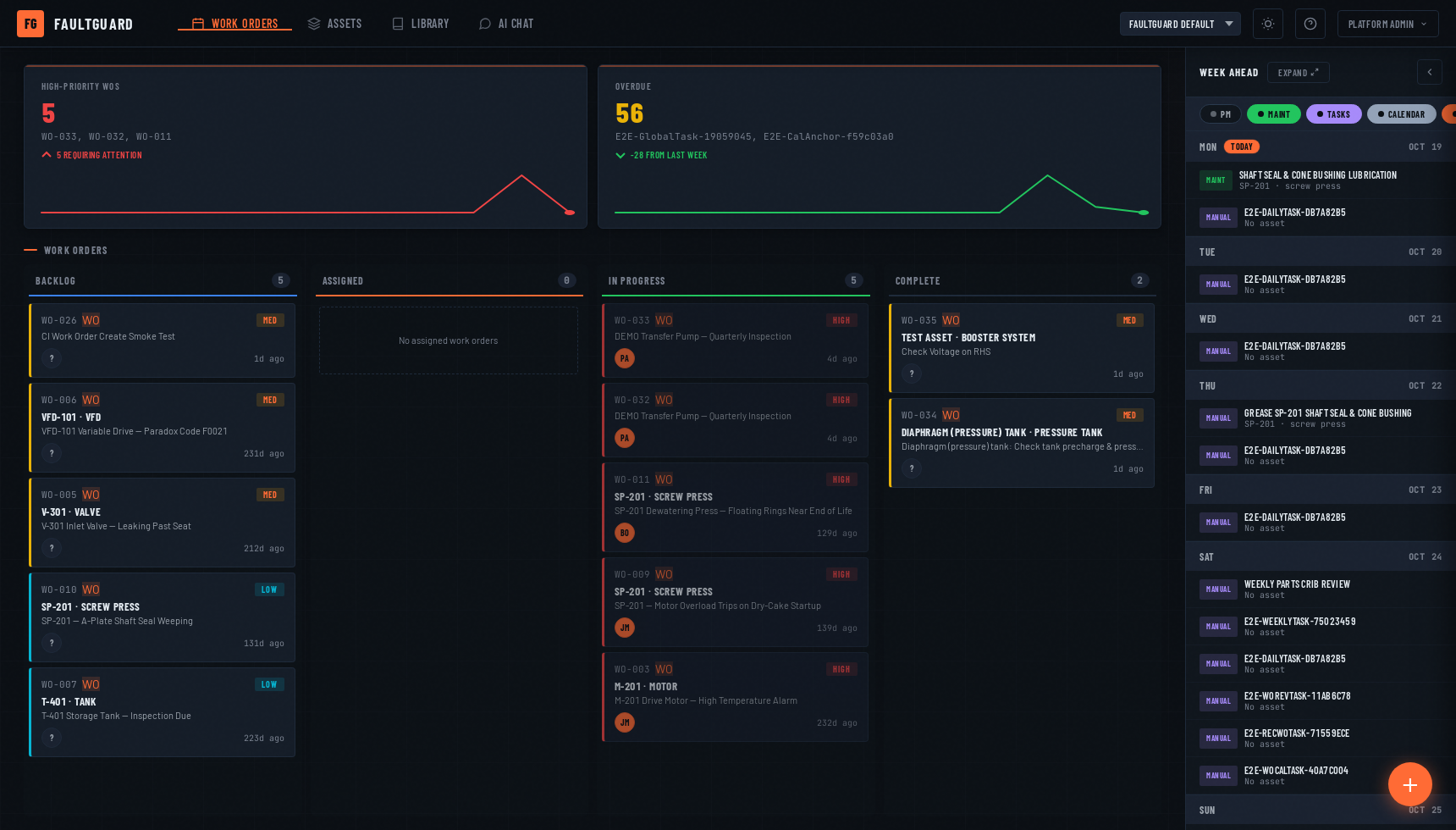Click the In Progress column header
This screenshot has width=1456, height=830.
[x=736, y=281]
